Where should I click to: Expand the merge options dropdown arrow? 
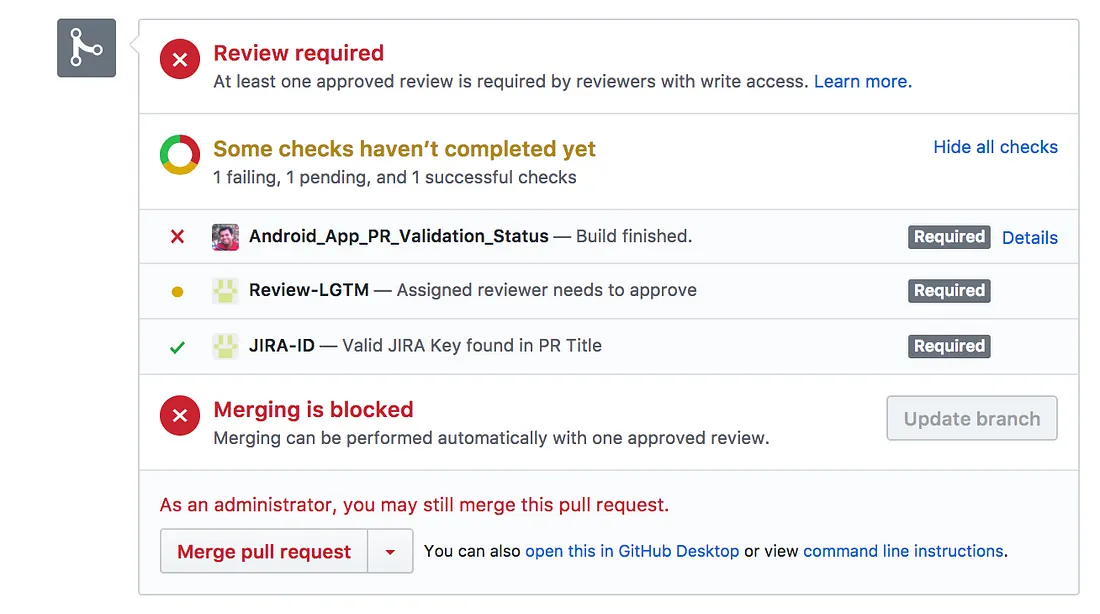390,552
